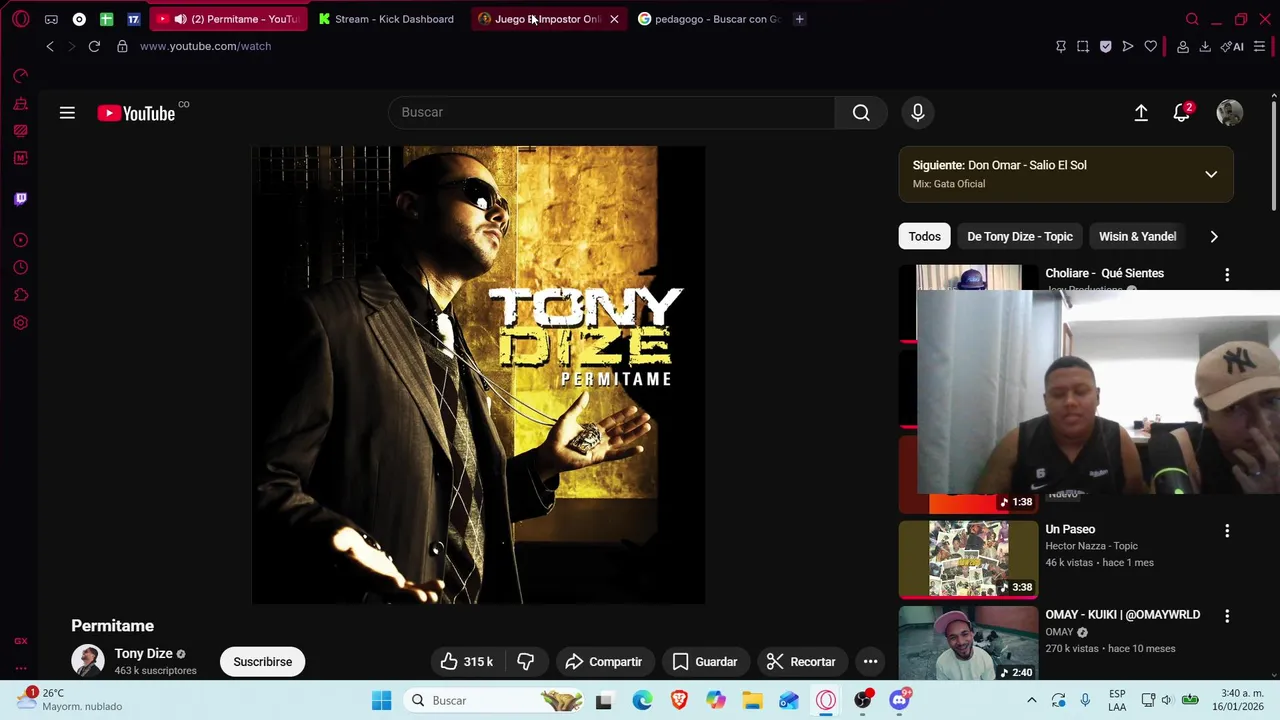
Task: Click the Guardar save button
Action: (705, 662)
